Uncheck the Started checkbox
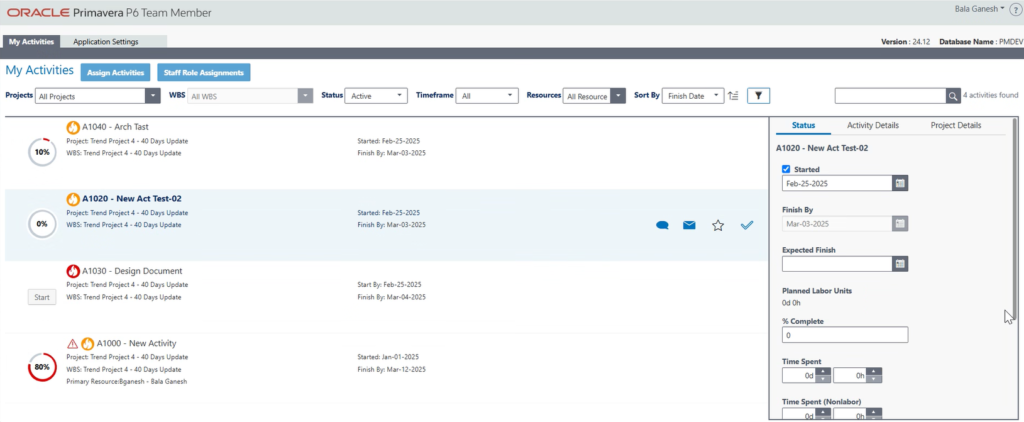 point(786,169)
